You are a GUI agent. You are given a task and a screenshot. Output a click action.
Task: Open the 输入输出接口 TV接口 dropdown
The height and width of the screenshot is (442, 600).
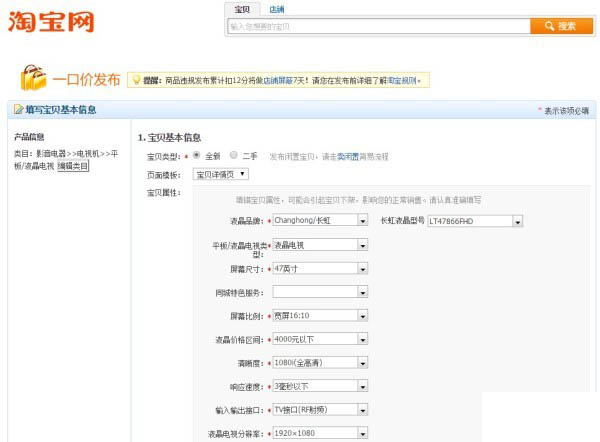320,410
